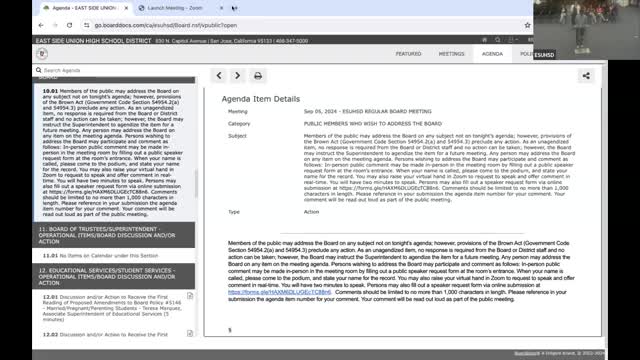Screen dimensions: 640x360
Task: Open the share icon for this item
Action: tap(586, 76)
